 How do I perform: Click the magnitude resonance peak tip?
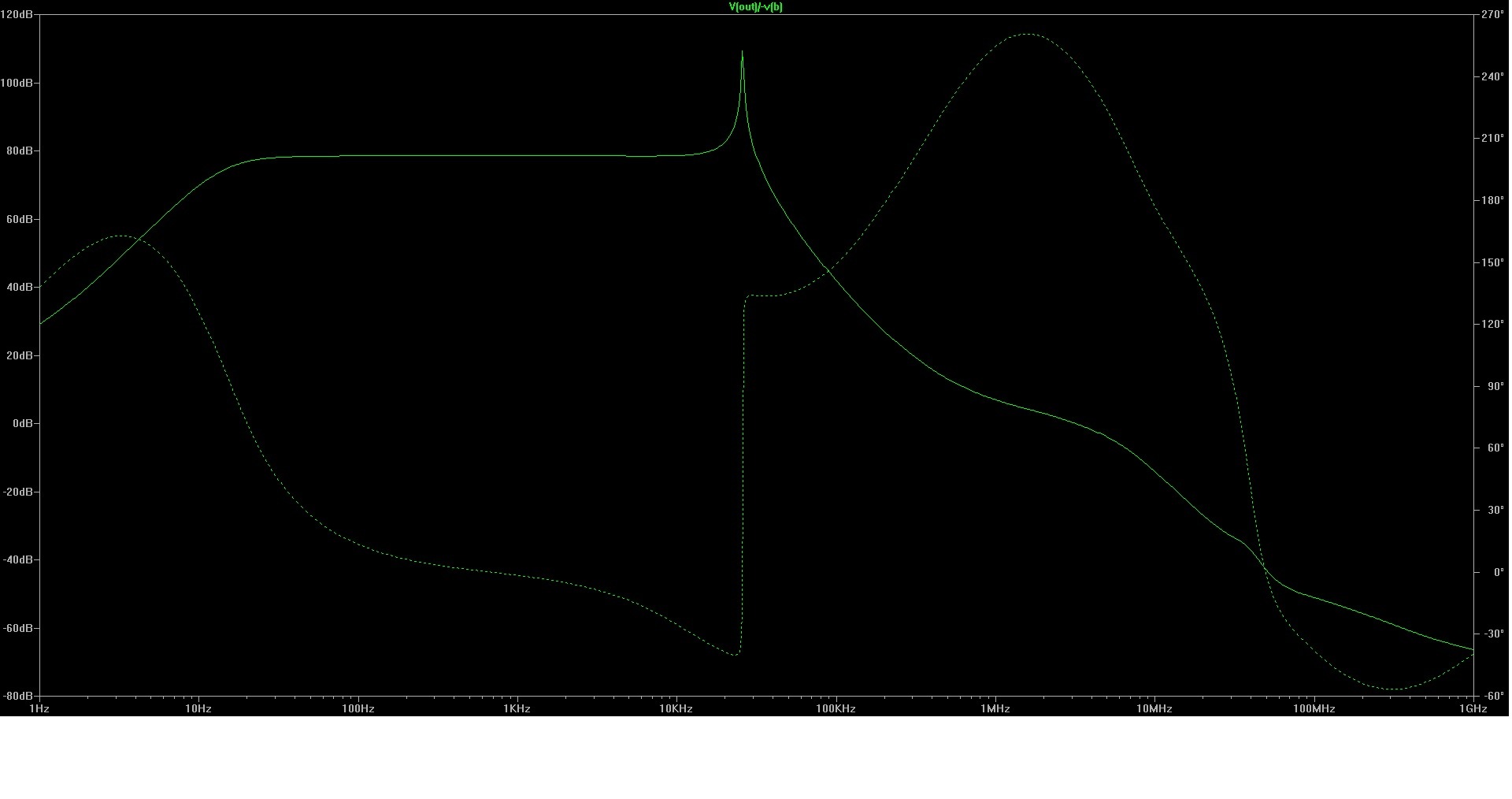coord(742,52)
